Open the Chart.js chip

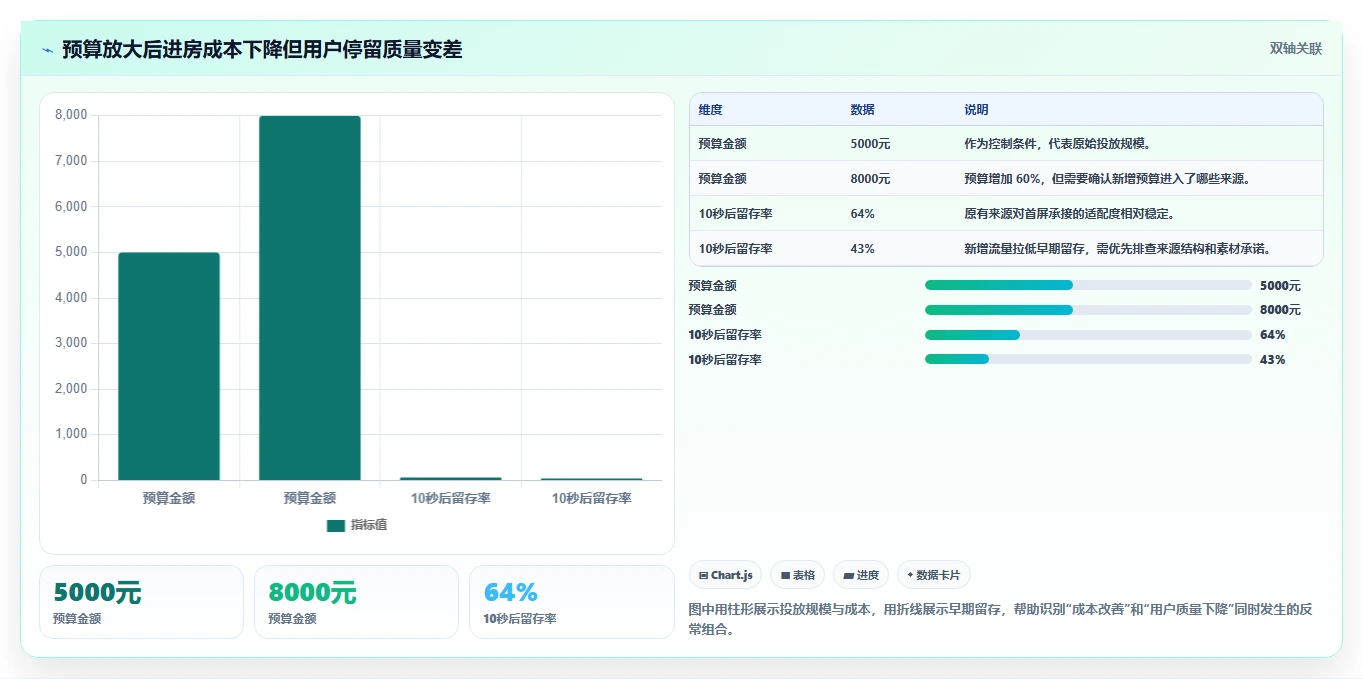tap(725, 575)
